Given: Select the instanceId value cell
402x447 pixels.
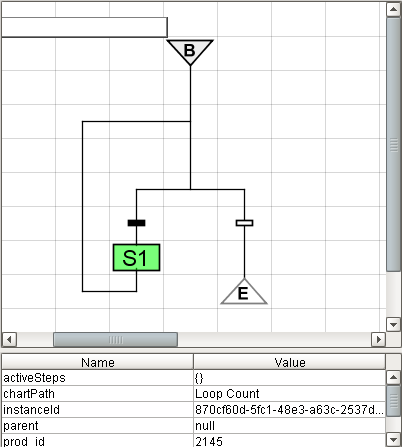Looking at the screenshot, I should 290,410.
